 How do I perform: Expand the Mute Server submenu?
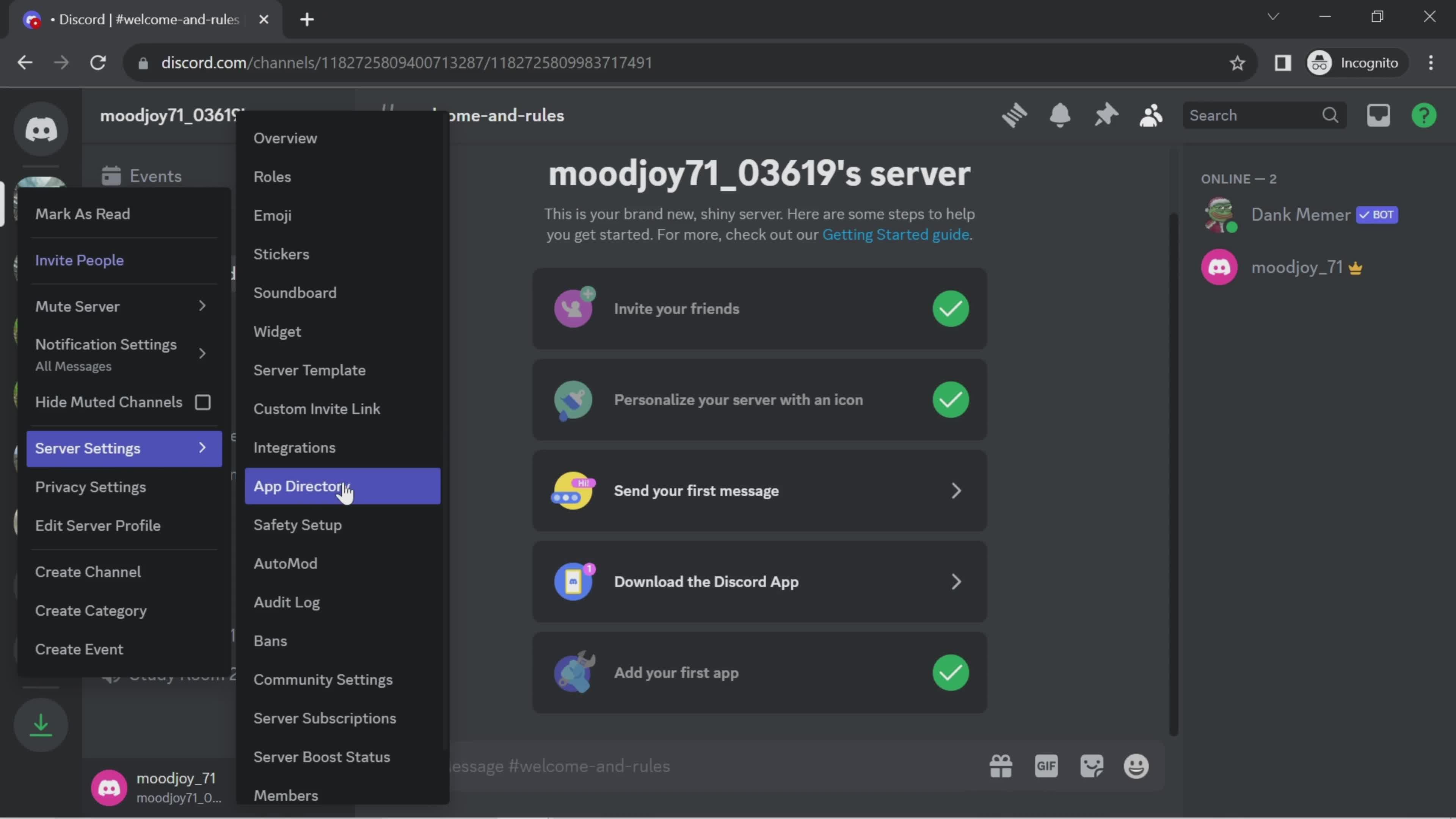pyautogui.click(x=124, y=306)
